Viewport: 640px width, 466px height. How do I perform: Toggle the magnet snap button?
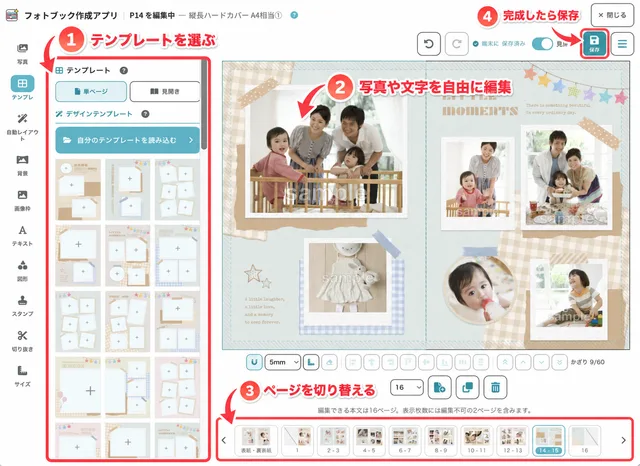click(254, 362)
